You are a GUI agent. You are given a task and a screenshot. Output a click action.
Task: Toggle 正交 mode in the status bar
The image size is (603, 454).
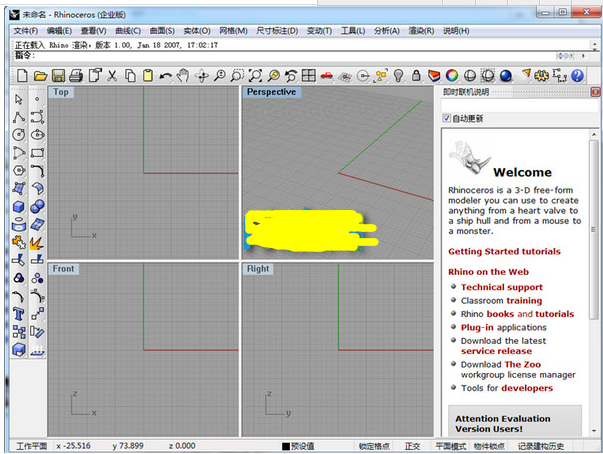(x=412, y=446)
